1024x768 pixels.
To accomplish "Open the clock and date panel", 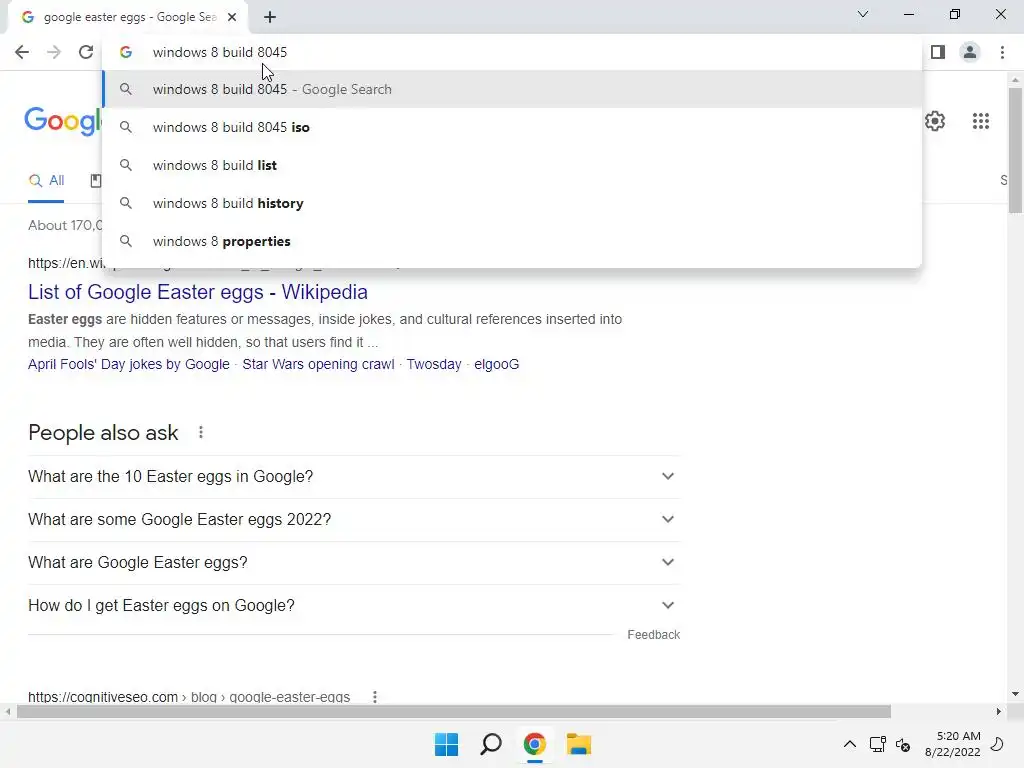I will [953, 744].
